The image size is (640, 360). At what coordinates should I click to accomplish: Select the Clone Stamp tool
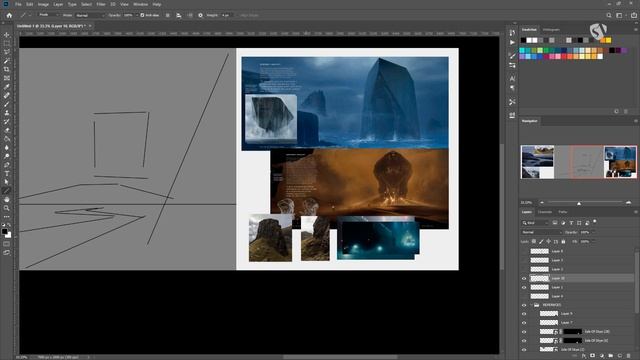click(7, 113)
